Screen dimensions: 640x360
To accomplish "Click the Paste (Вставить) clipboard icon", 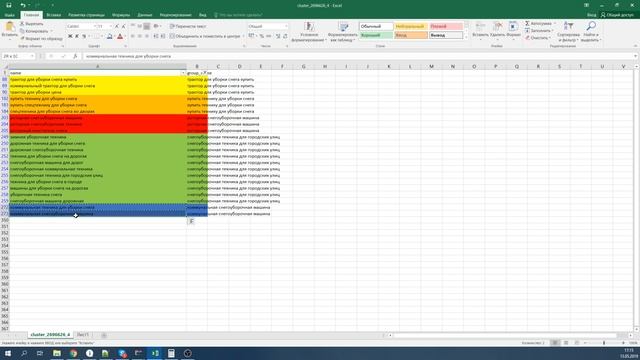I will [9, 27].
